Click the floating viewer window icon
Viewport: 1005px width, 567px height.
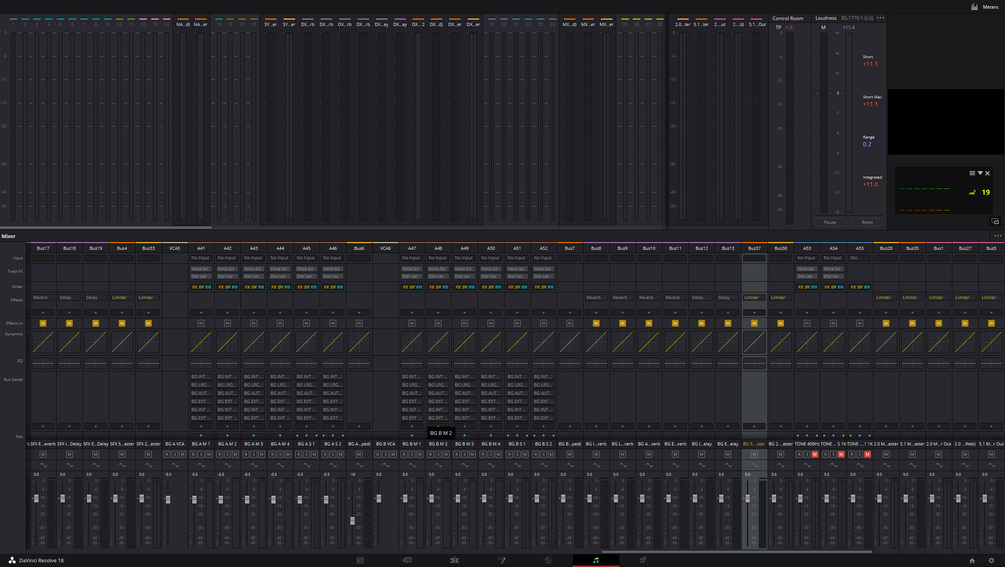(995, 222)
